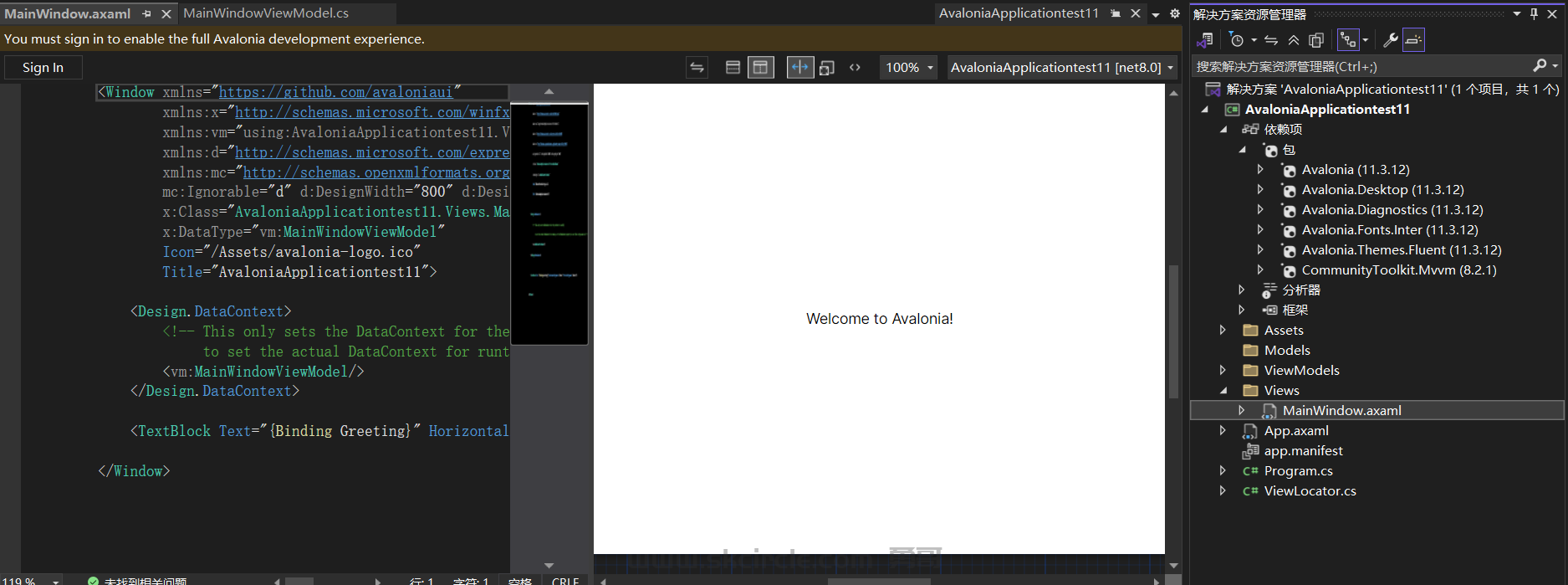Click the Solution Explorer search box

click(x=1361, y=66)
